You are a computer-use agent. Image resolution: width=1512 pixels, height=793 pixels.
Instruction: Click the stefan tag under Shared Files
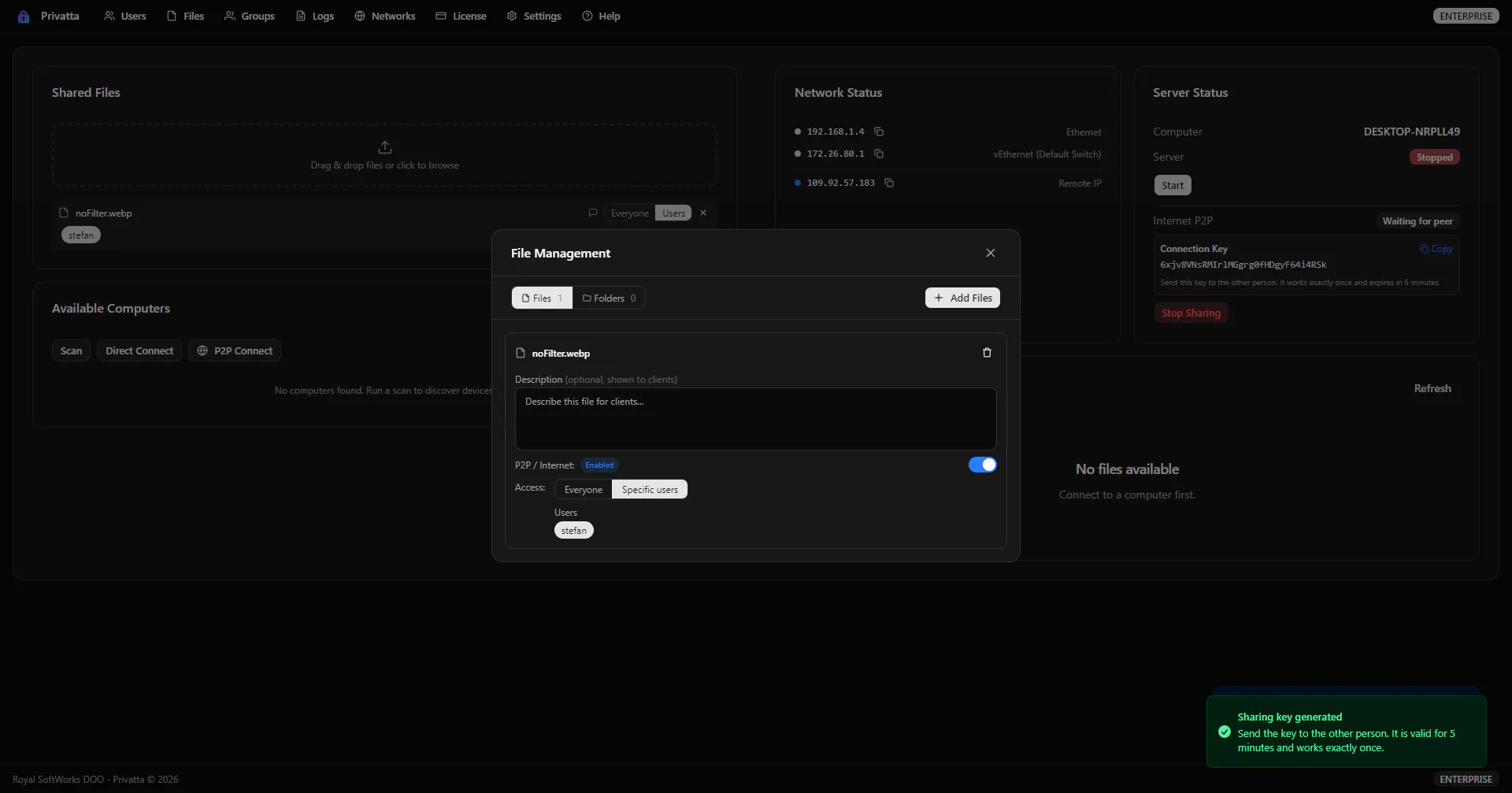(81, 235)
